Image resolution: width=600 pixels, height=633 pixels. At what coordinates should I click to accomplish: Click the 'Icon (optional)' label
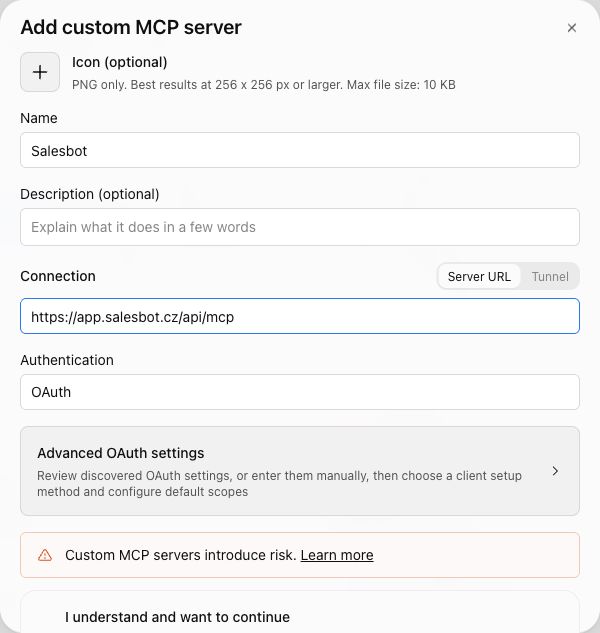(x=120, y=62)
